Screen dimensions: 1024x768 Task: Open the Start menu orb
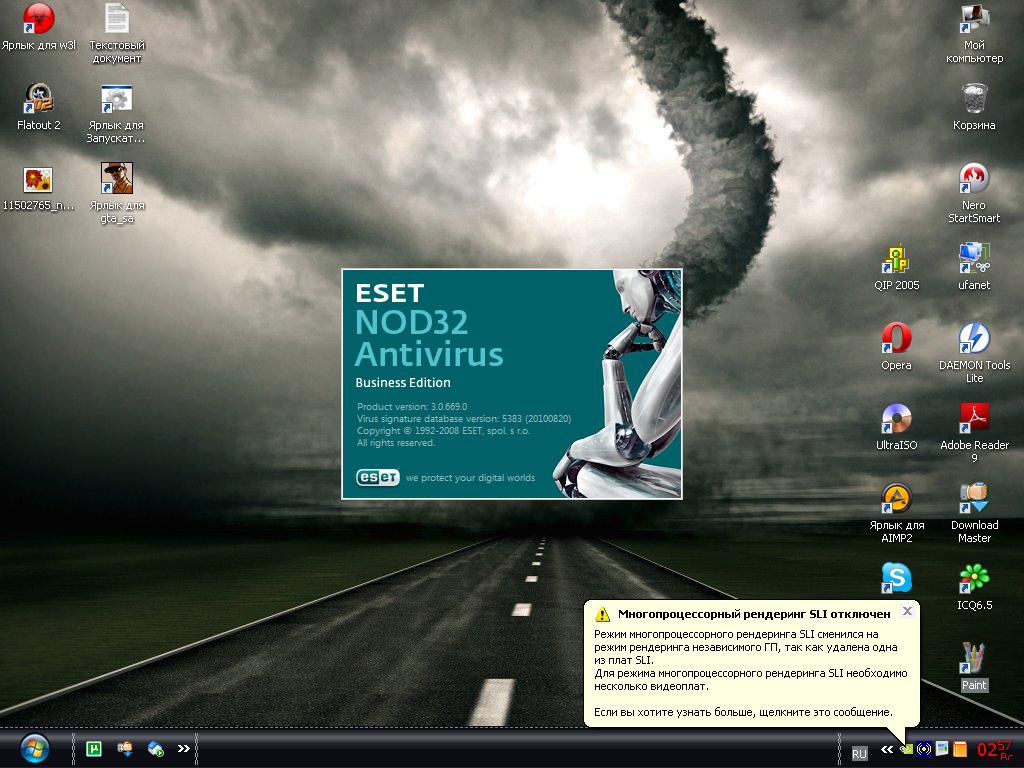[x=34, y=748]
